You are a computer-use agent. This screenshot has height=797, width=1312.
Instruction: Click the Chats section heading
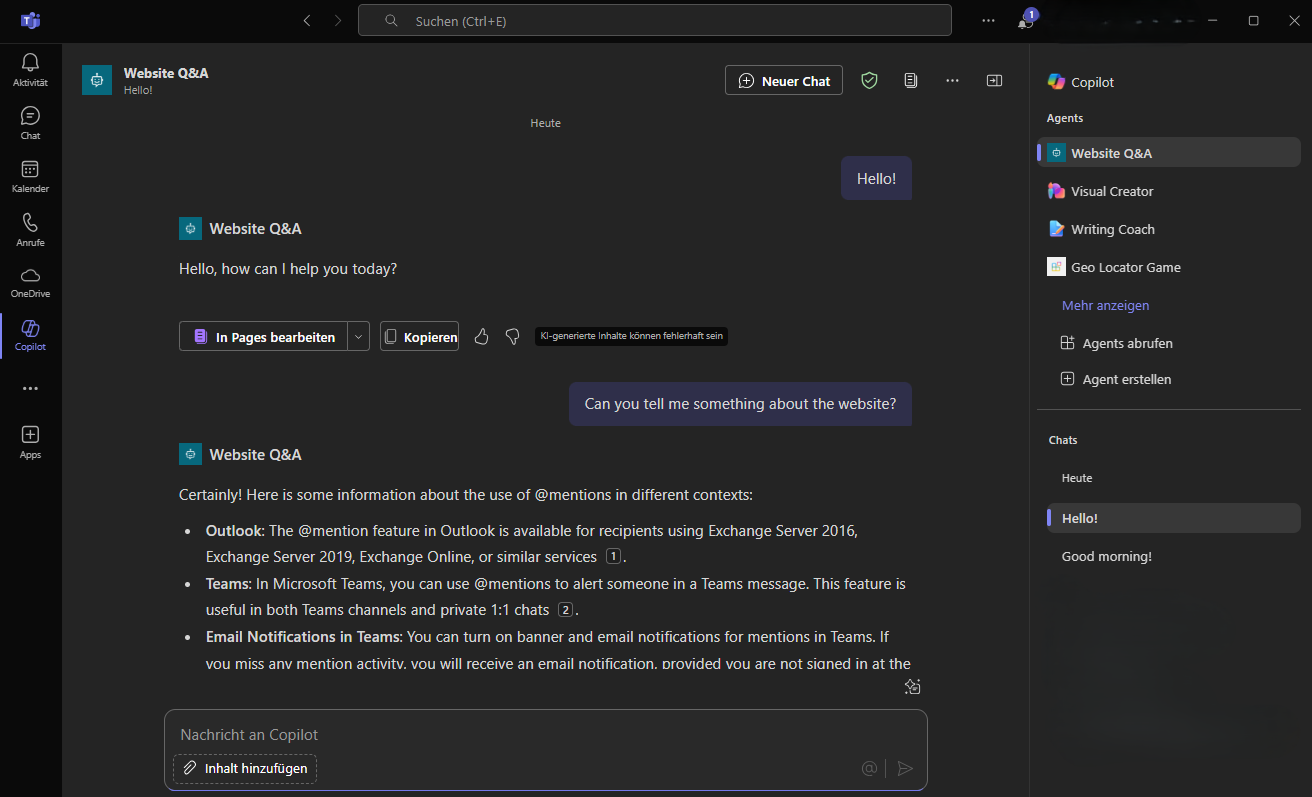click(1063, 440)
